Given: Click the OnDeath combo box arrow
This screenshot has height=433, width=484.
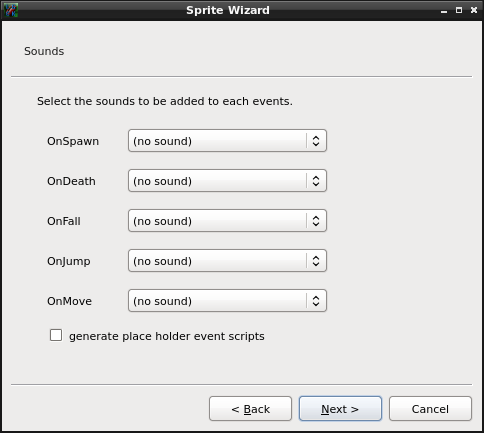Looking at the screenshot, I should point(316,181).
